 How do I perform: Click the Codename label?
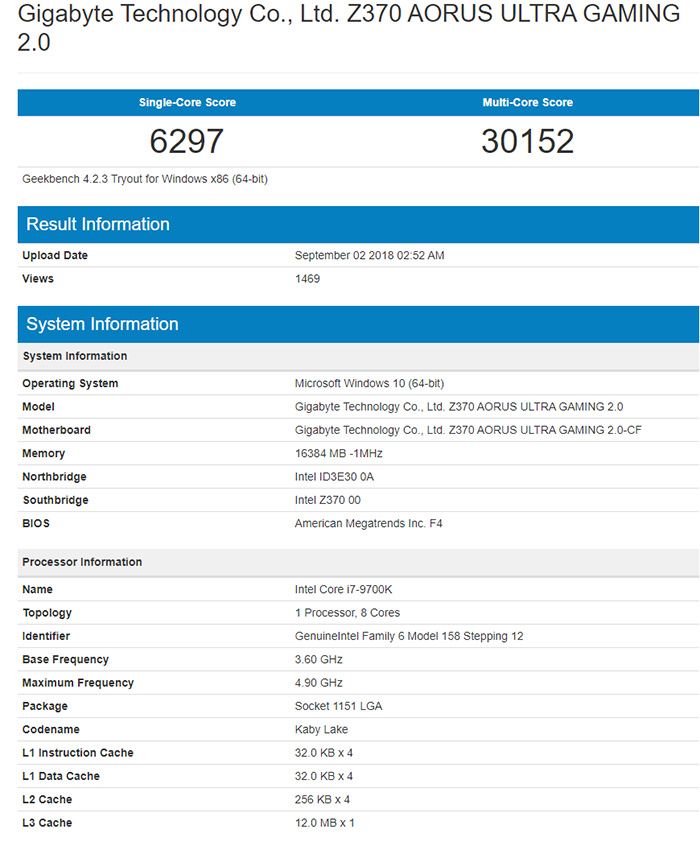50,729
